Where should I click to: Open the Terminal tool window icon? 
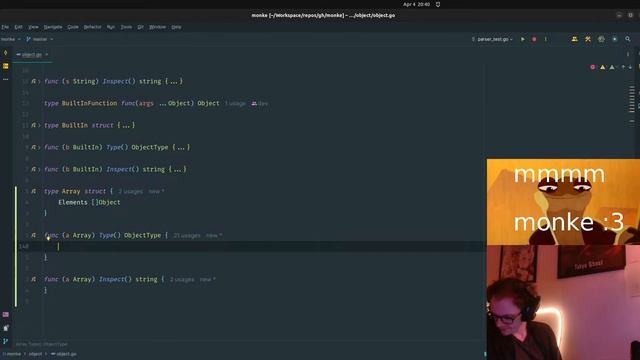tap(5, 314)
